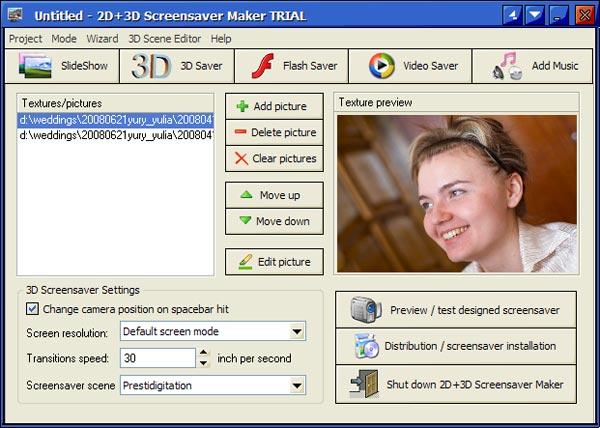600x428 pixels.
Task: Click the Transitions speed input field
Action: [158, 358]
